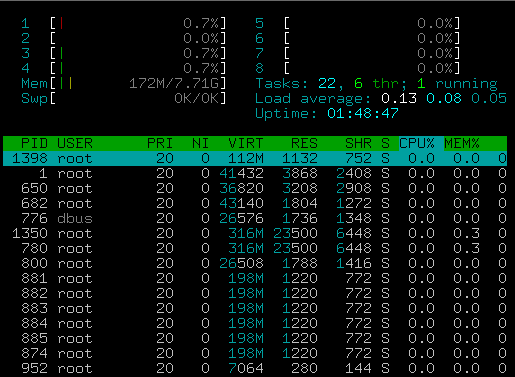Select process row with PID 952

[x=255, y=368]
